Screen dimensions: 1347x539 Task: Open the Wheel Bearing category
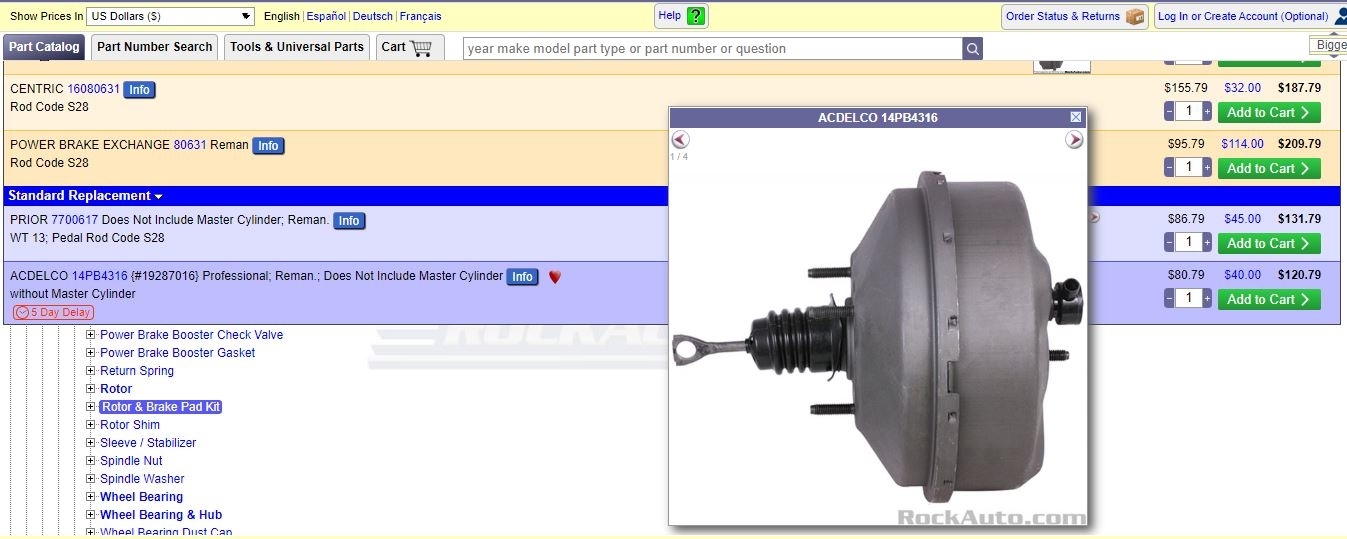[141, 497]
